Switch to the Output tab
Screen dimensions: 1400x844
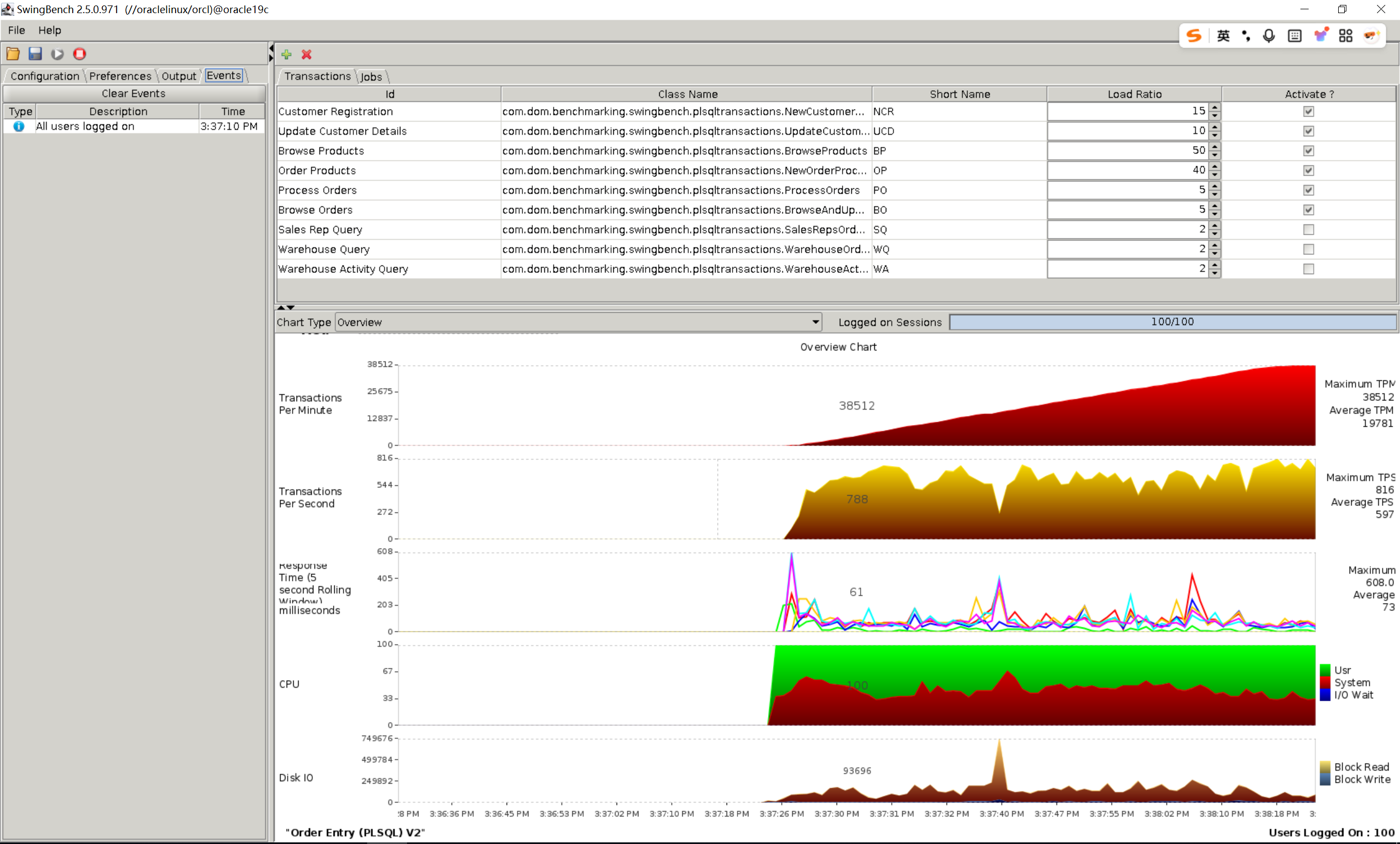pos(178,76)
